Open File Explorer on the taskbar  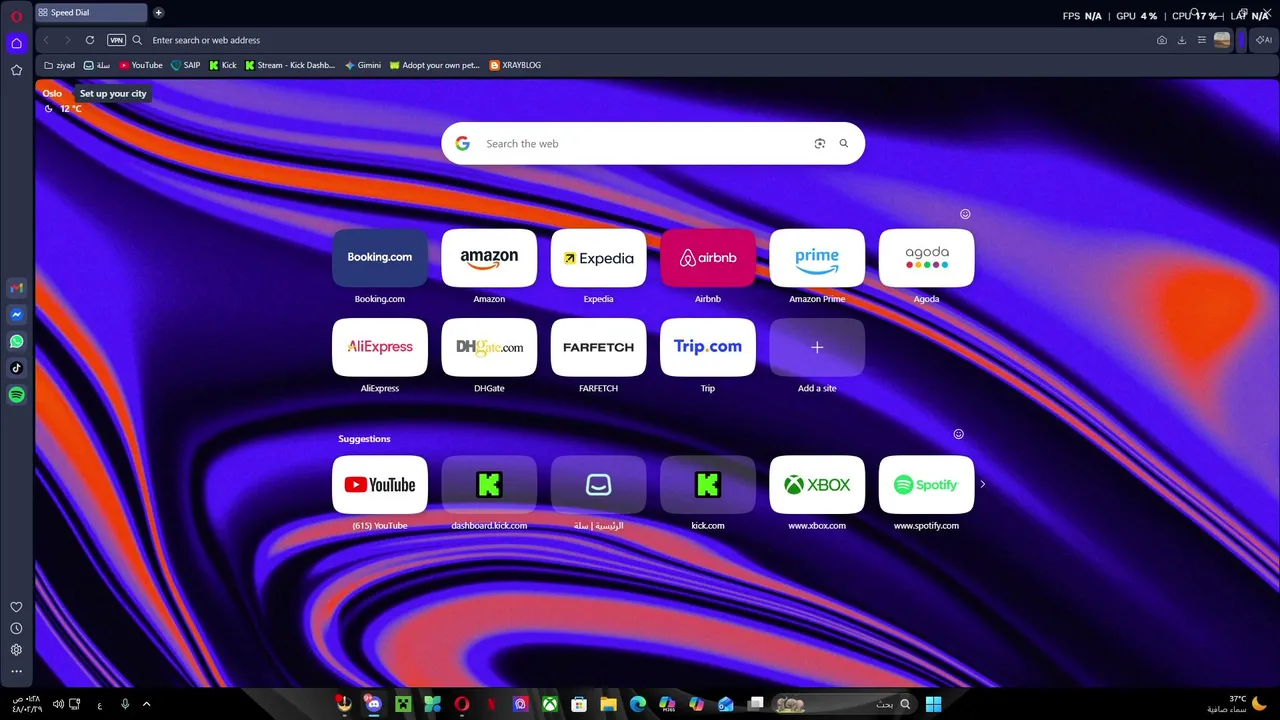tap(608, 704)
